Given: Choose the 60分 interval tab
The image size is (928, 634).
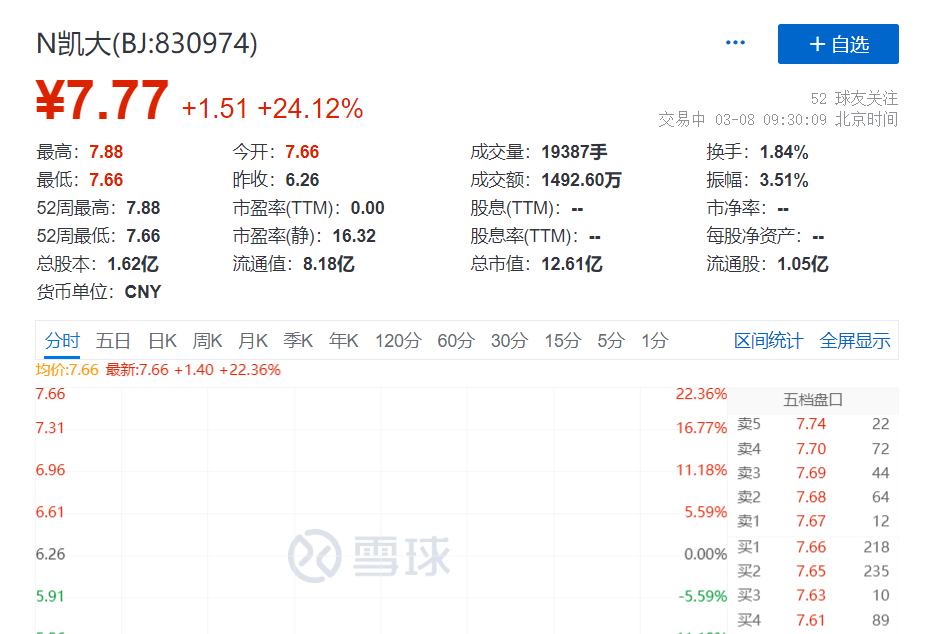Looking at the screenshot, I should (x=456, y=341).
